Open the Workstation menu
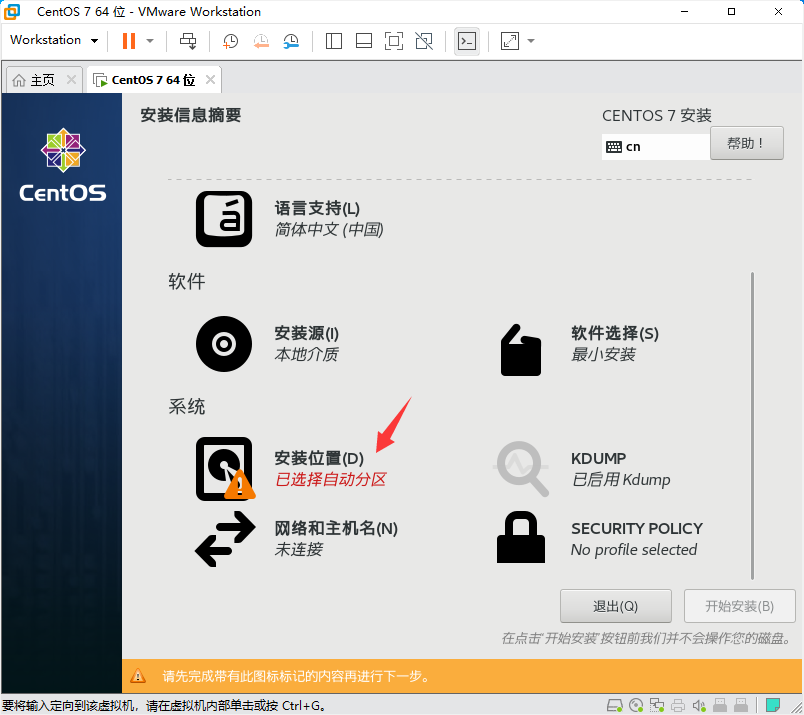804x715 pixels. pos(54,40)
